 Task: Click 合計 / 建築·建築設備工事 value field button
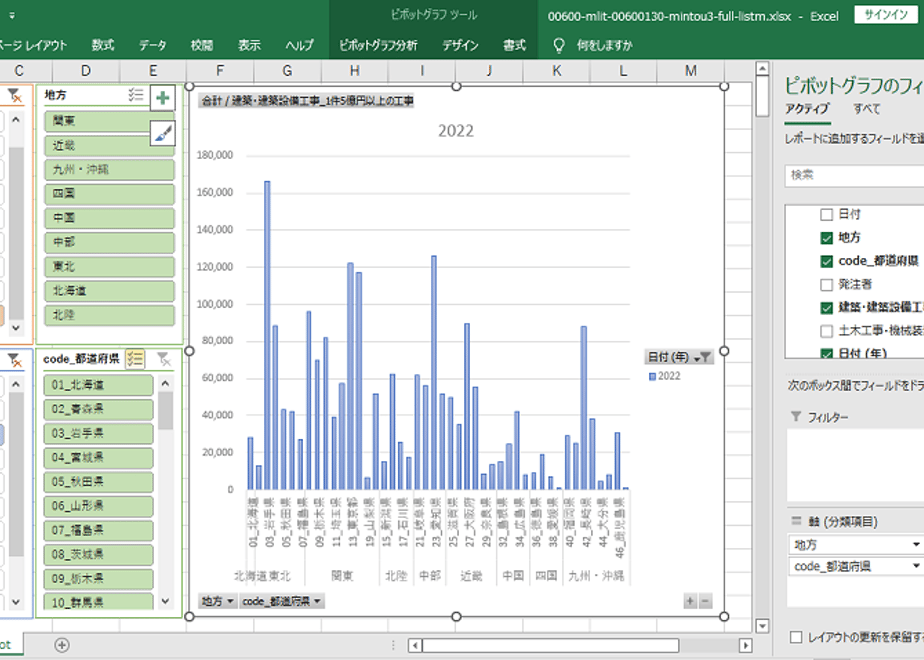coord(306,101)
